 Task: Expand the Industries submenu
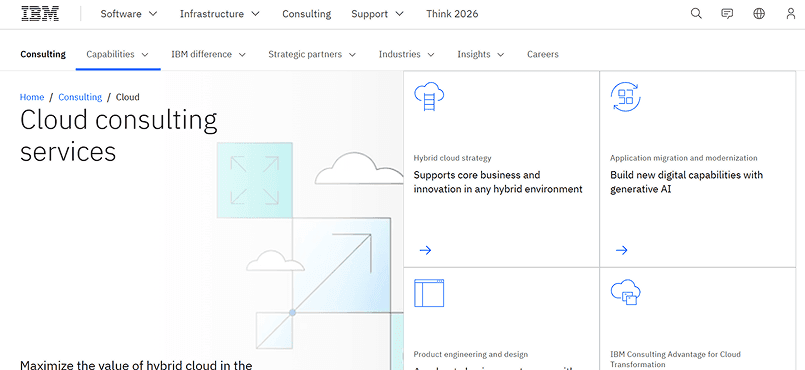point(407,54)
